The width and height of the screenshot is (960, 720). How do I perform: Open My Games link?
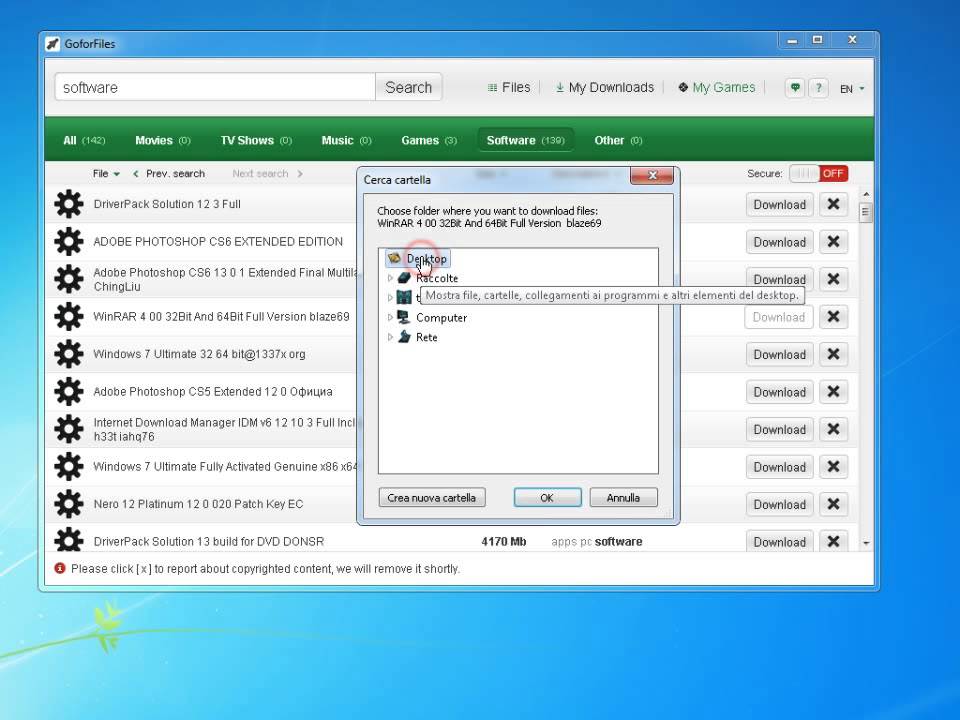pyautogui.click(x=716, y=88)
